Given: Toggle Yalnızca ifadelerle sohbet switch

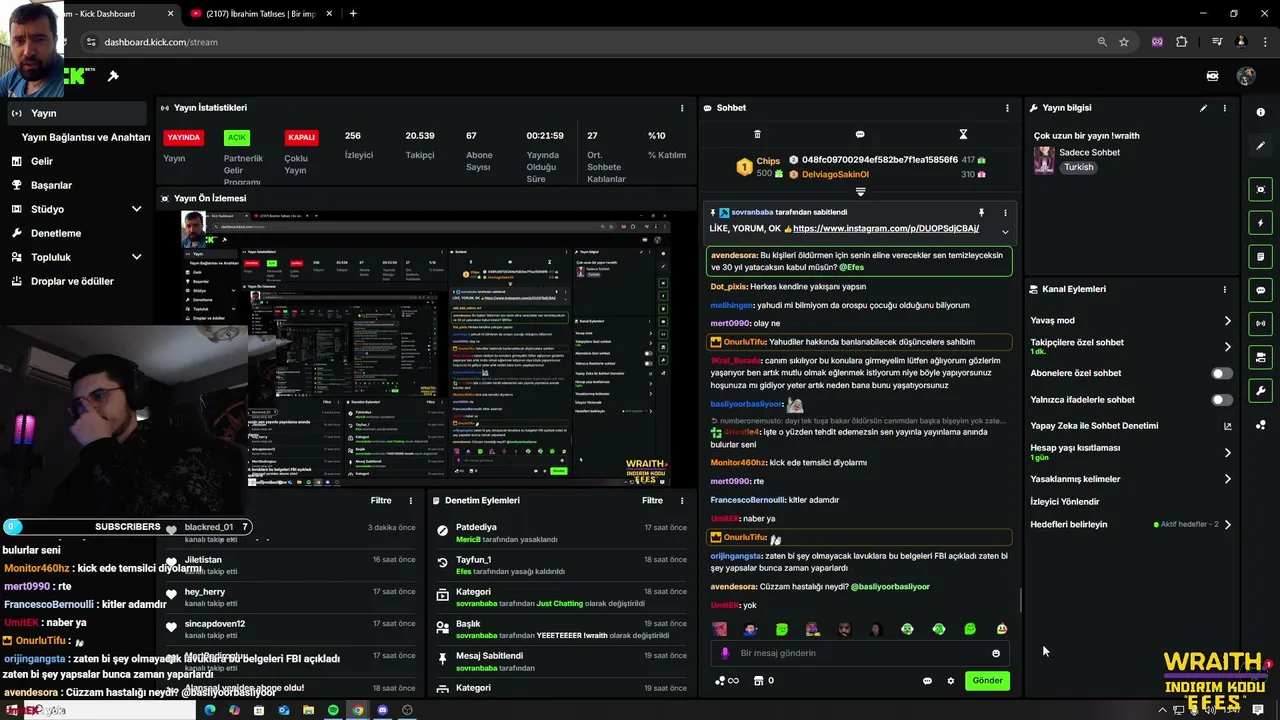Looking at the screenshot, I should click(1222, 400).
